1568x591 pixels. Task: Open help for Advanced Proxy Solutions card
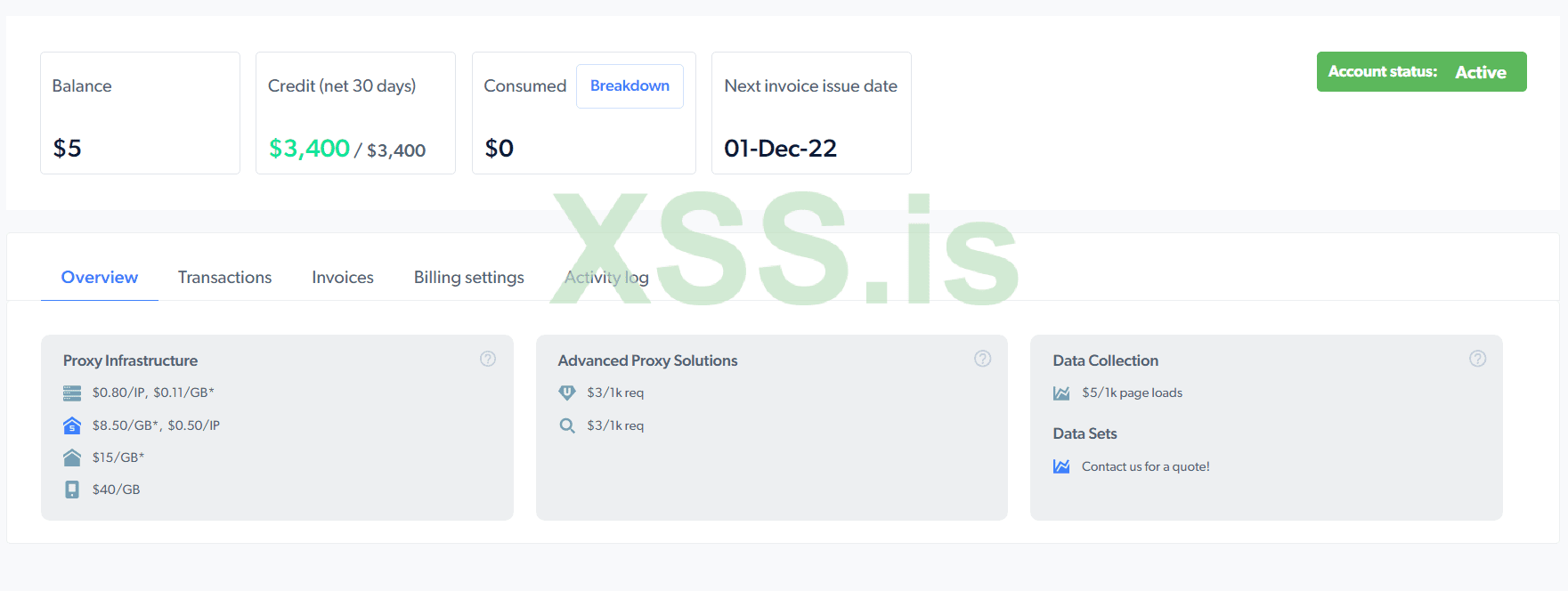[x=982, y=359]
